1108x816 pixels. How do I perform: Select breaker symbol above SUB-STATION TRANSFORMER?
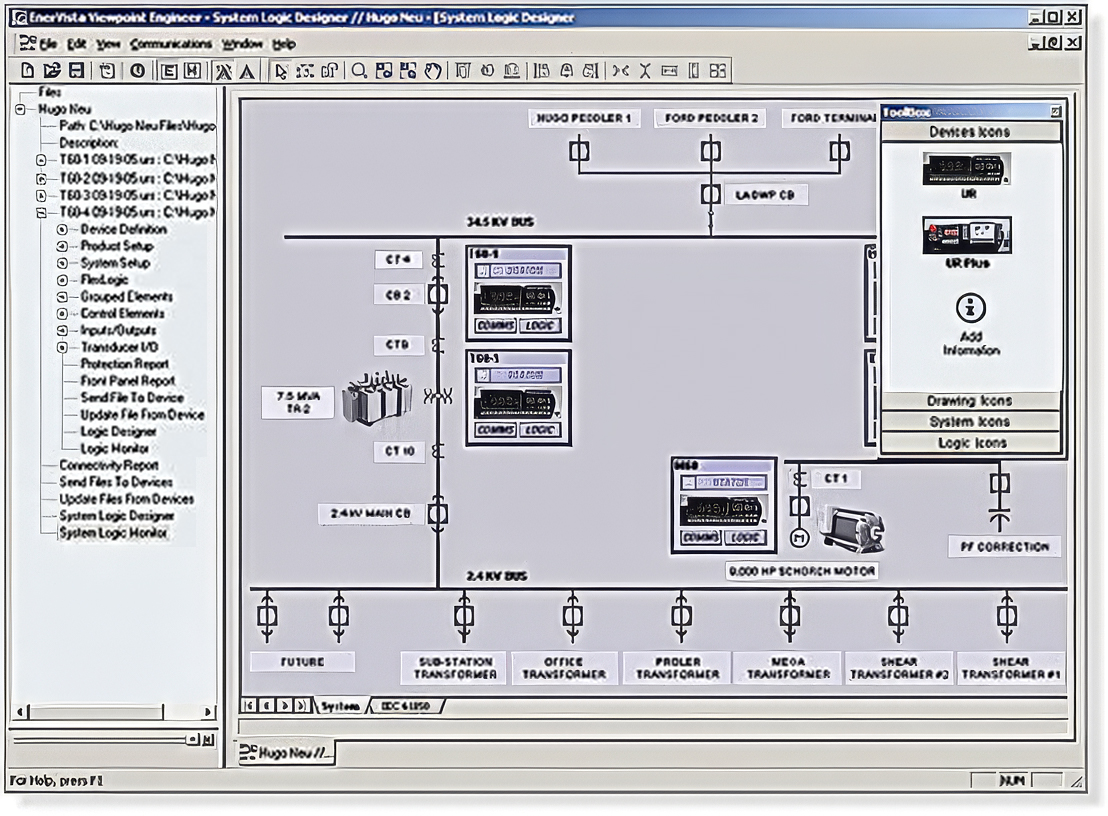point(464,615)
